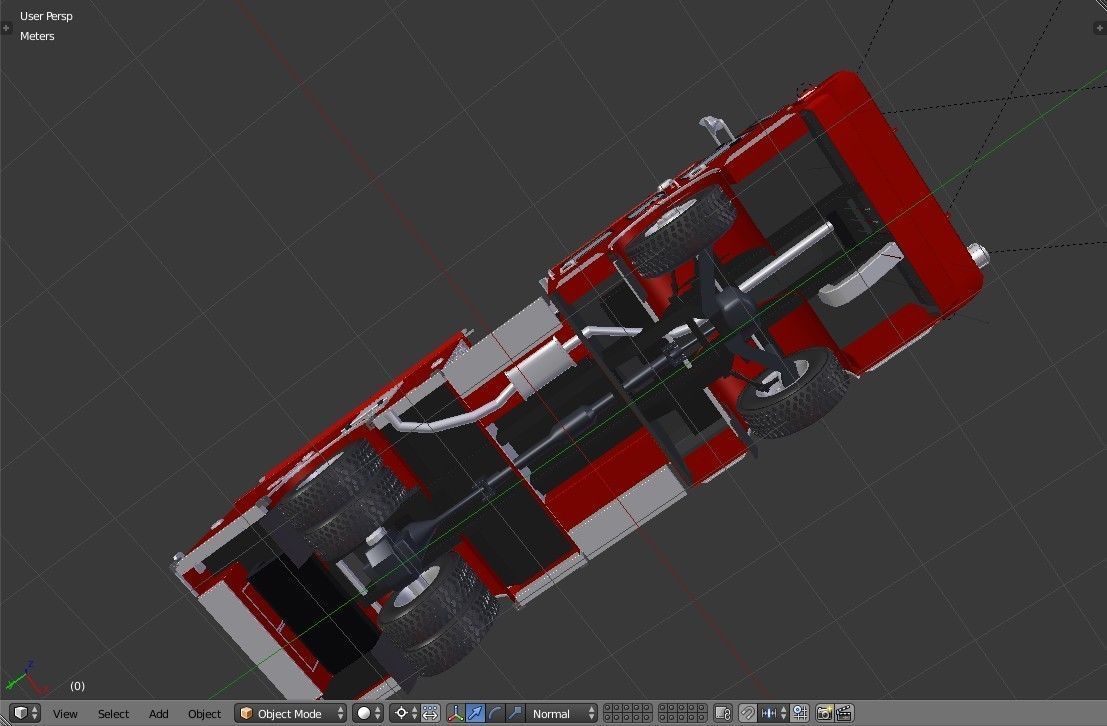
Task: Select the translate manipulator arrow icon
Action: (x=475, y=713)
